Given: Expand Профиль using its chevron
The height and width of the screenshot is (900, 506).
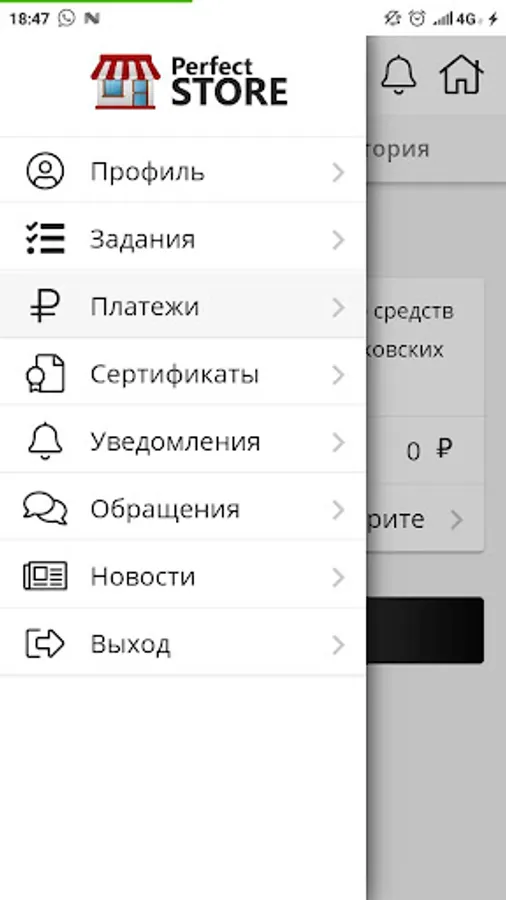Looking at the screenshot, I should [x=338, y=172].
